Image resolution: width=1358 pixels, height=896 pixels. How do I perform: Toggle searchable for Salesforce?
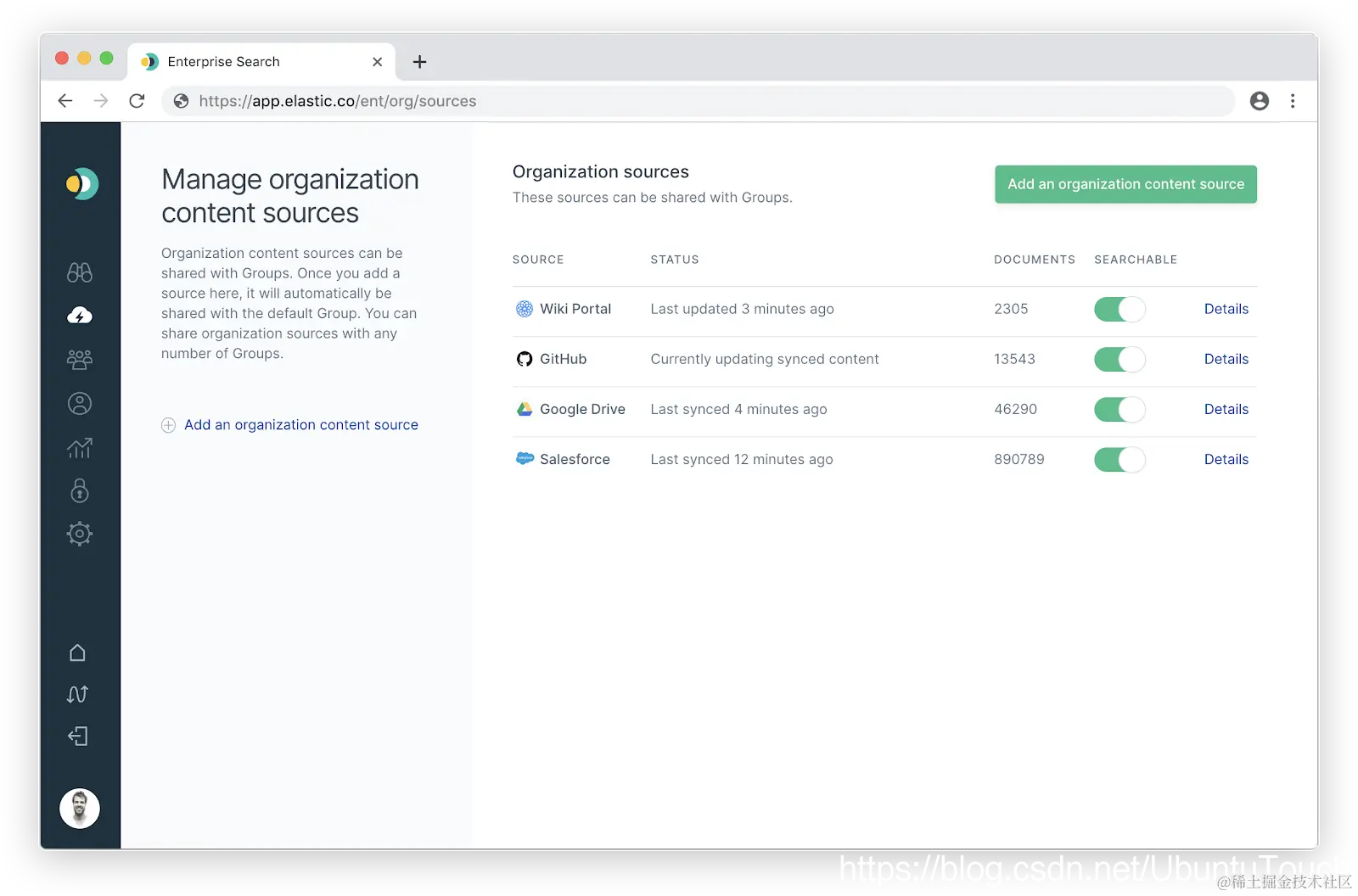1120,459
